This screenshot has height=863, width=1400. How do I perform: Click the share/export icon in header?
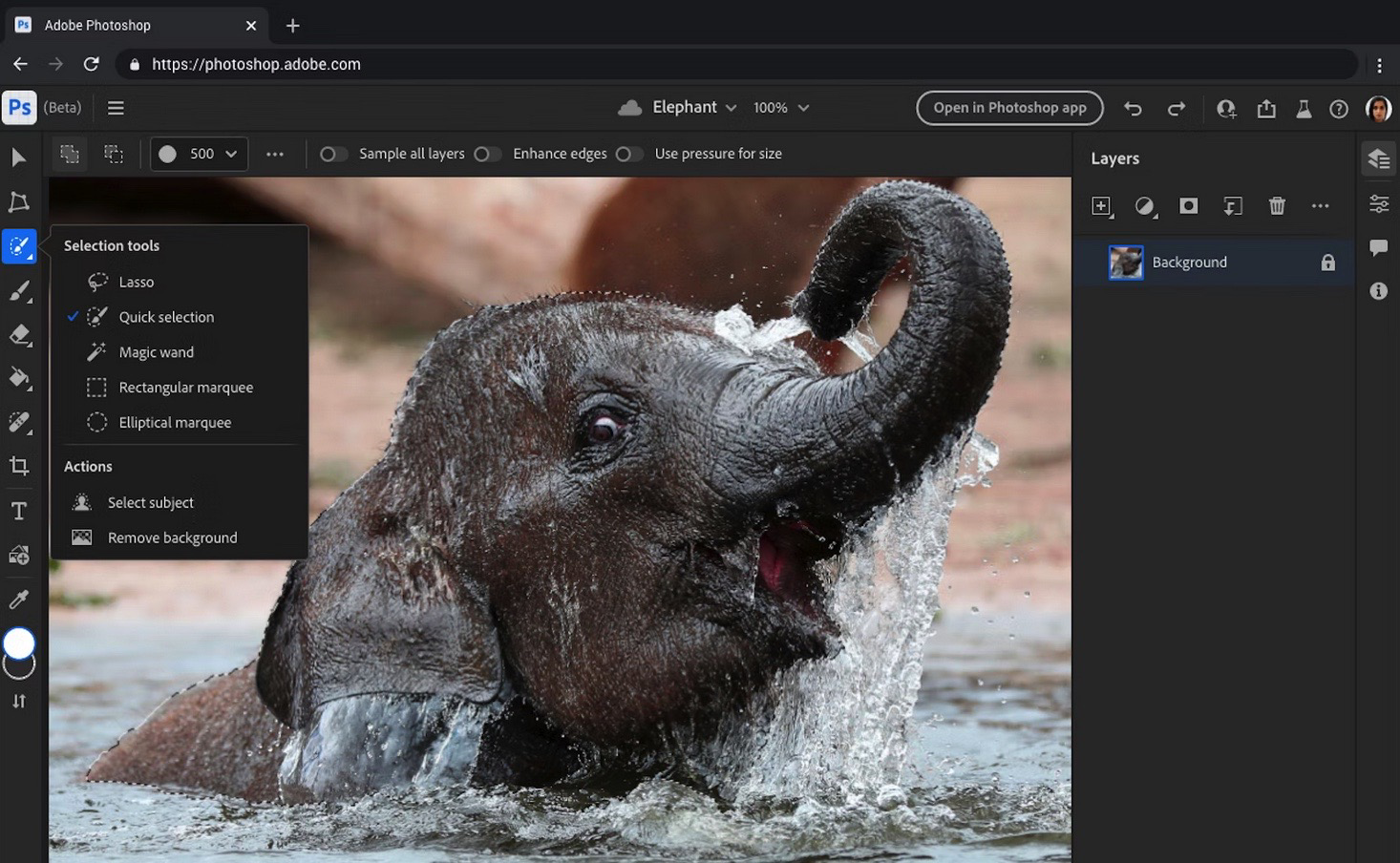coord(1266,109)
